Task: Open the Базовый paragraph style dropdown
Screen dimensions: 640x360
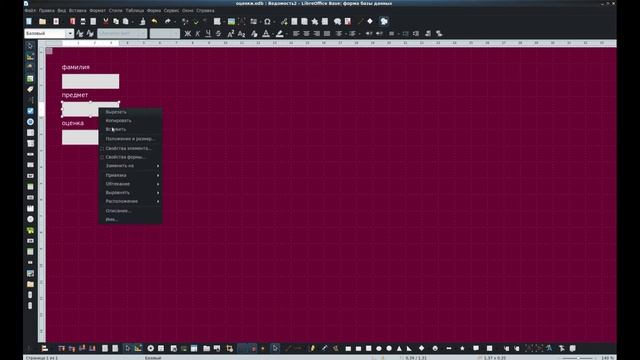Action: tap(70, 33)
